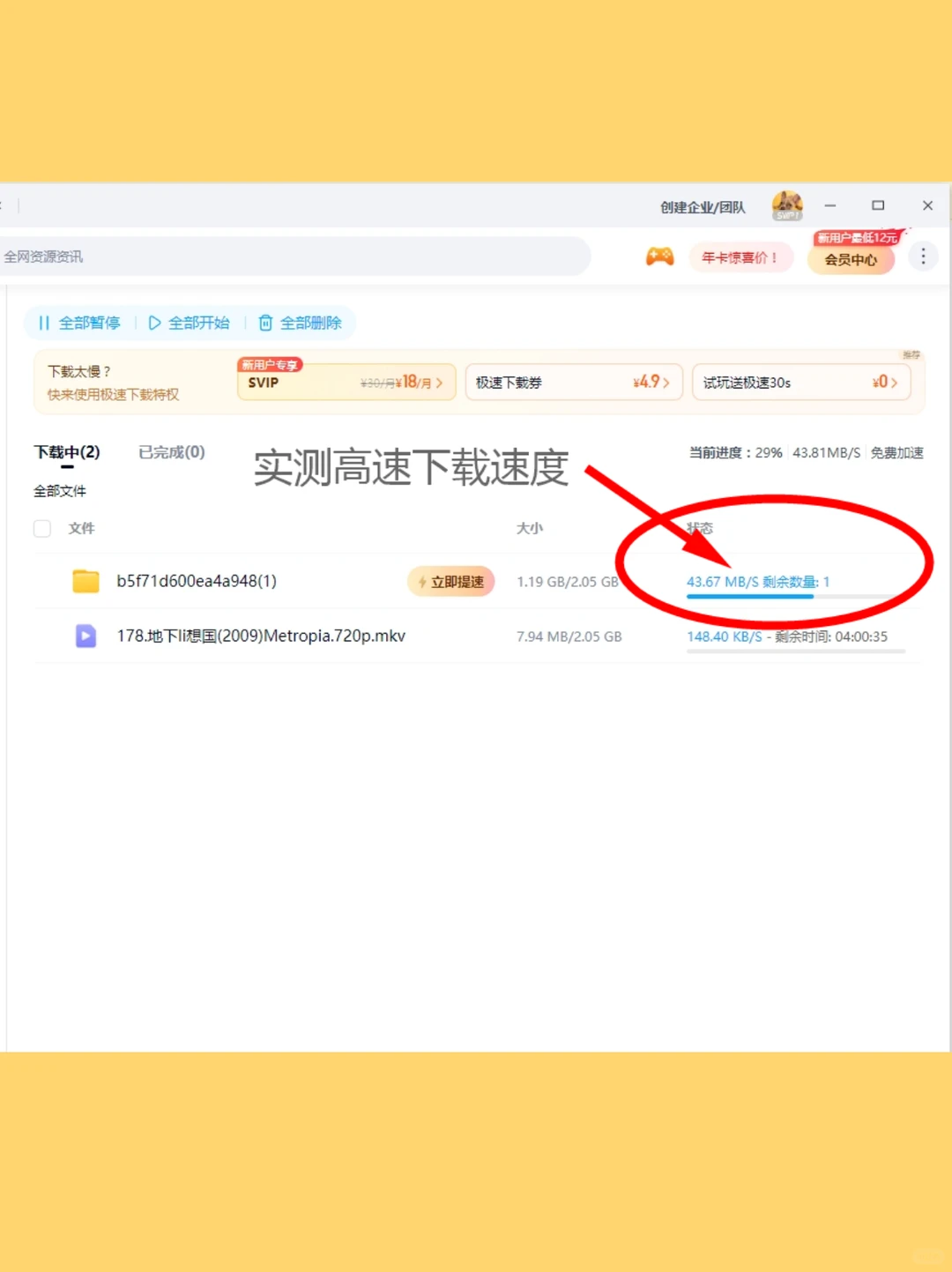Open the 试玩送极速30s promotion
Viewport: 952px width, 1272px height.
tap(800, 381)
